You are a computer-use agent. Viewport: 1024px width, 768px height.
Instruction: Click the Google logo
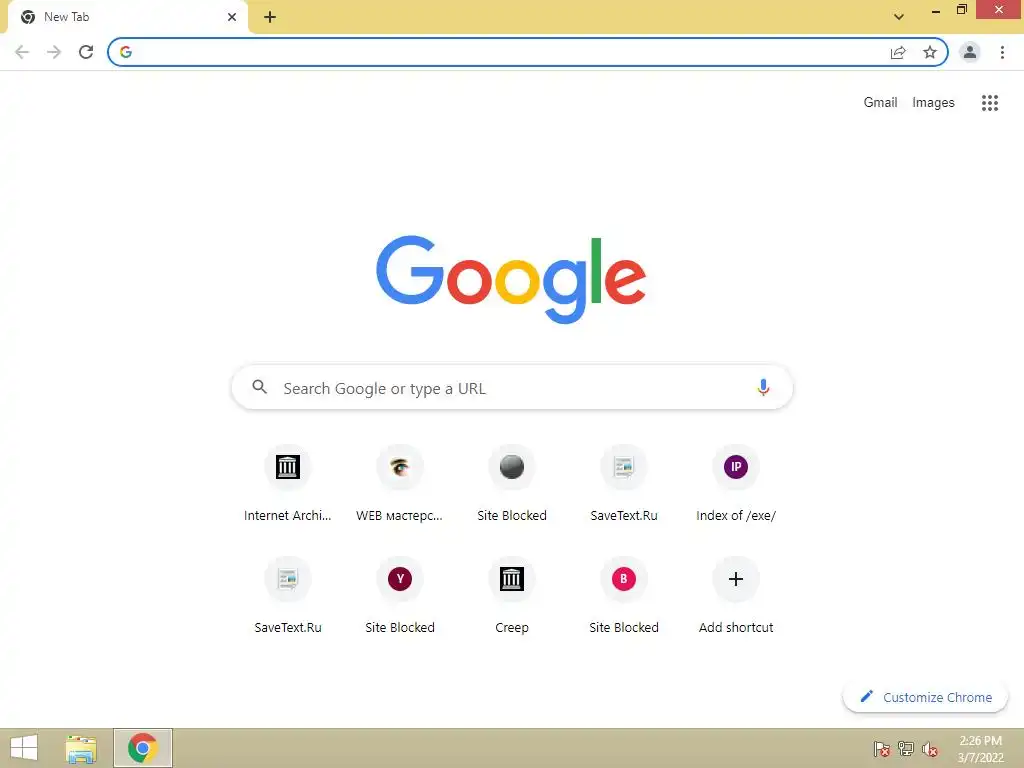511,280
